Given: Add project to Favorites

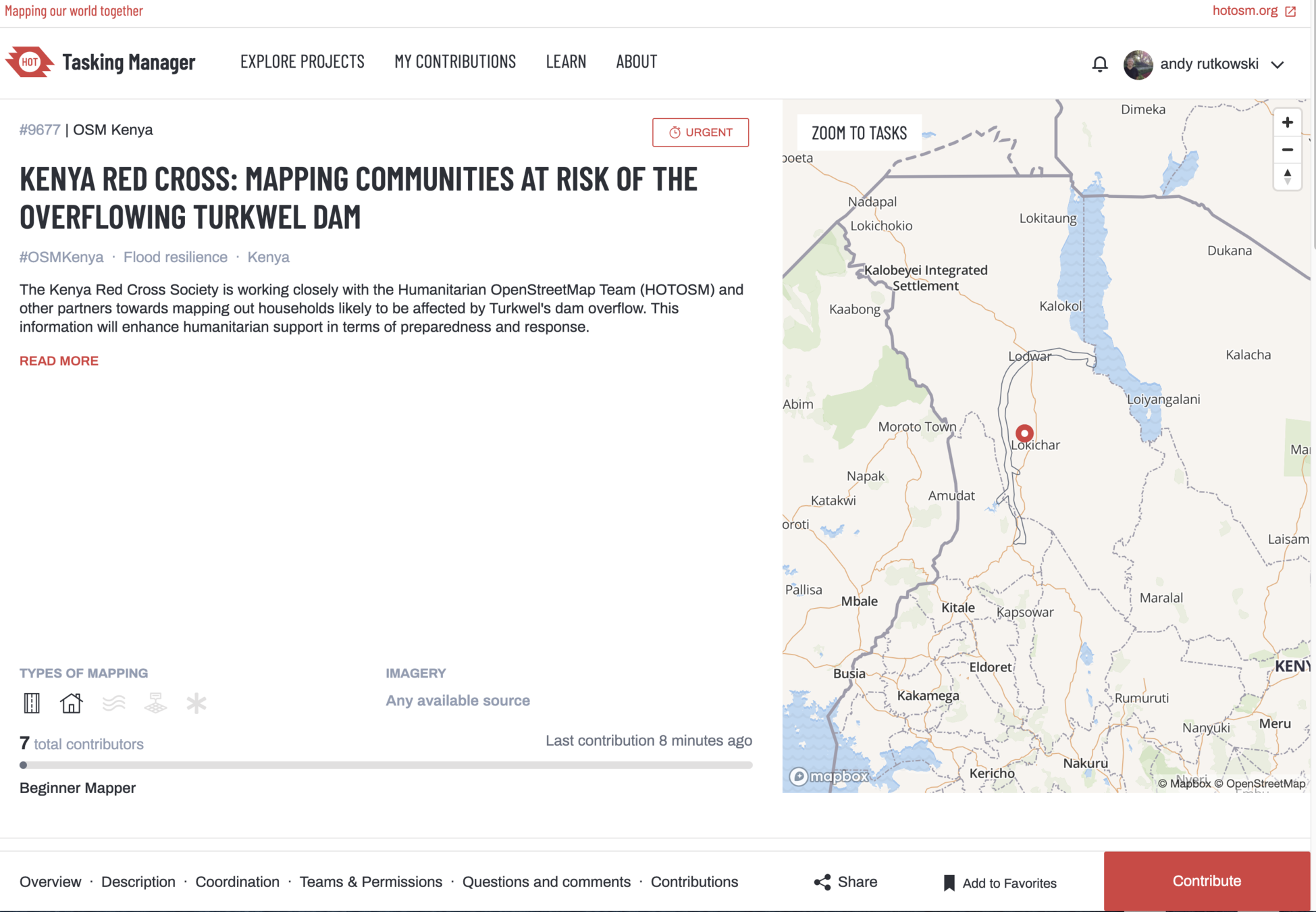Looking at the screenshot, I should pos(999,883).
